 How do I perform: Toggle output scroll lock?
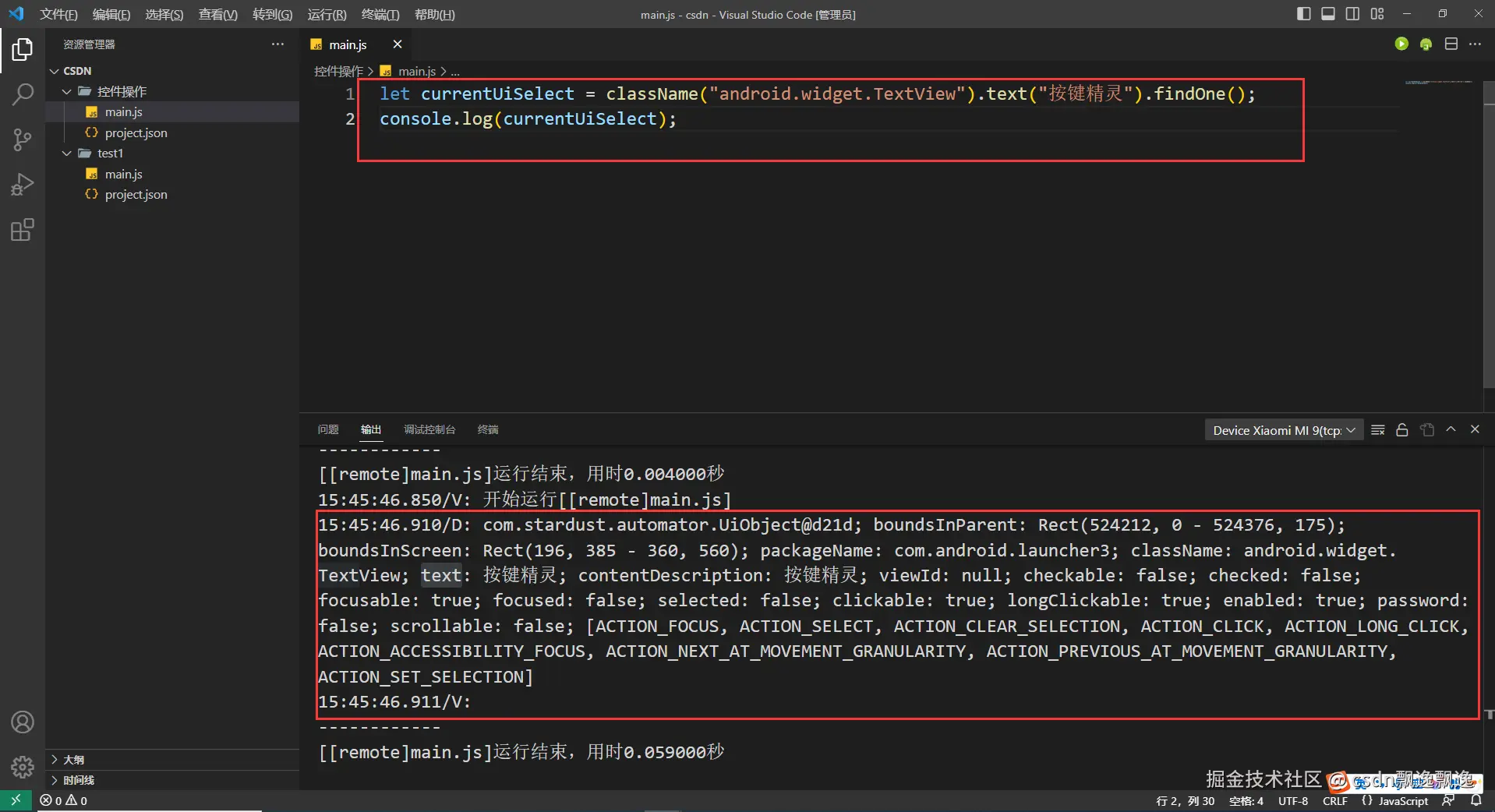coord(1401,430)
